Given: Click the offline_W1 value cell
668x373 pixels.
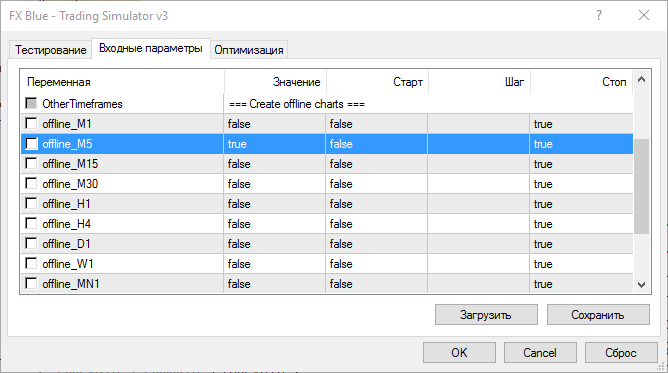Looking at the screenshot, I should click(x=274, y=264).
